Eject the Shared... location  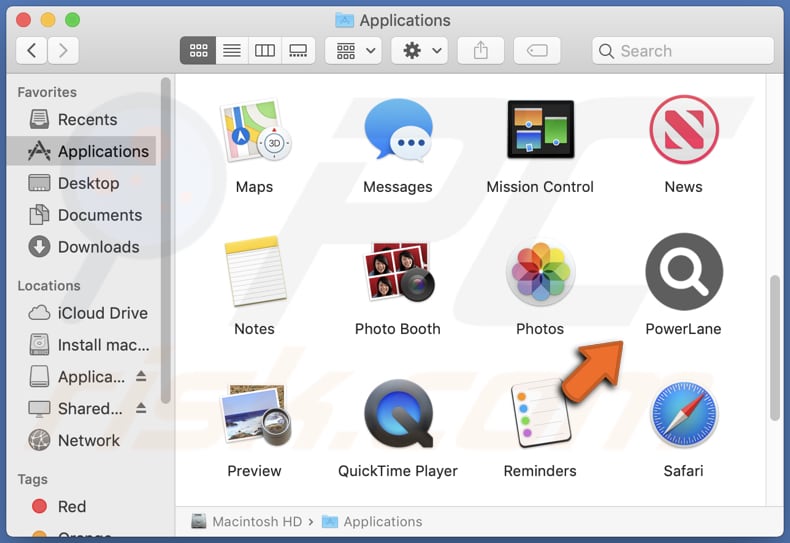point(141,408)
